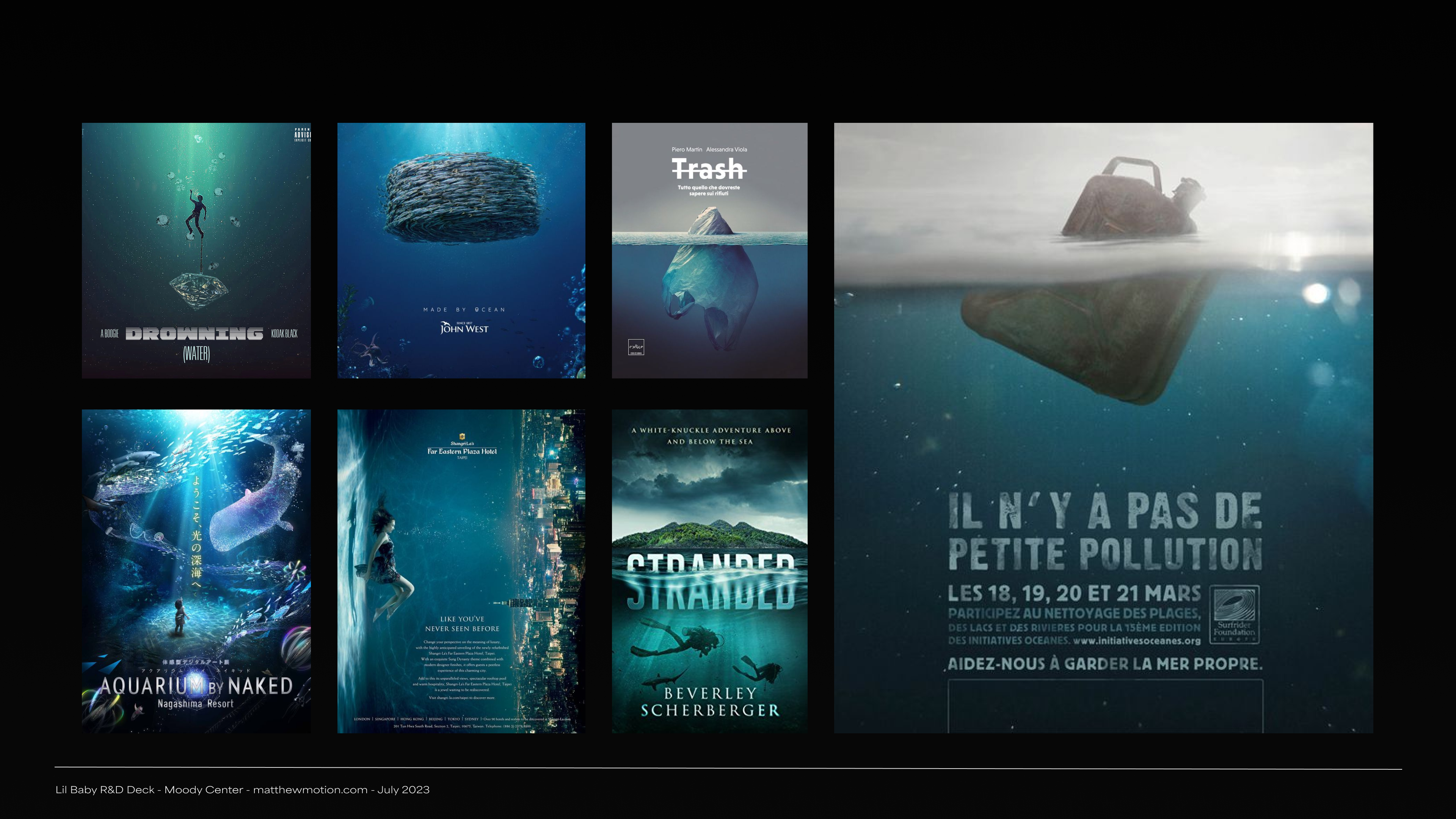
Task: Click the MADE BY OCEAN tagline
Action: pyautogui.click(x=464, y=310)
